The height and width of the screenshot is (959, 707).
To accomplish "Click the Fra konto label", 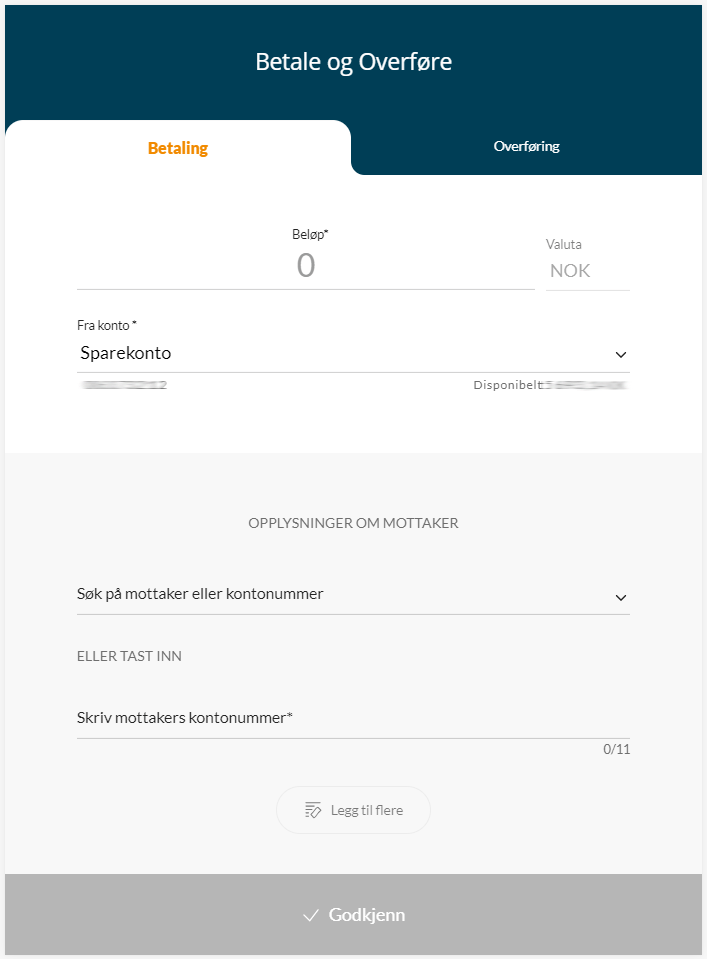I will click(106, 326).
